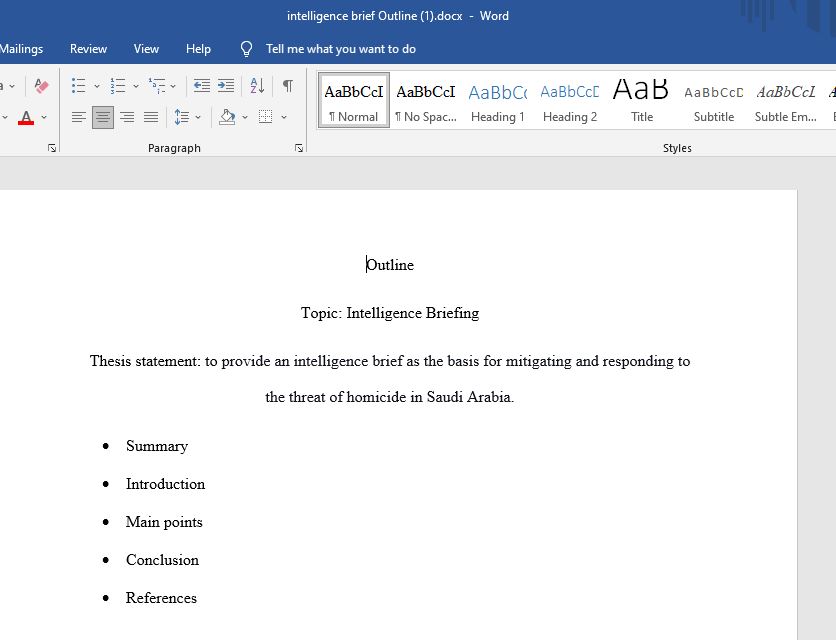Open the View ribbon tab
The width and height of the screenshot is (836, 640).
coord(146,48)
